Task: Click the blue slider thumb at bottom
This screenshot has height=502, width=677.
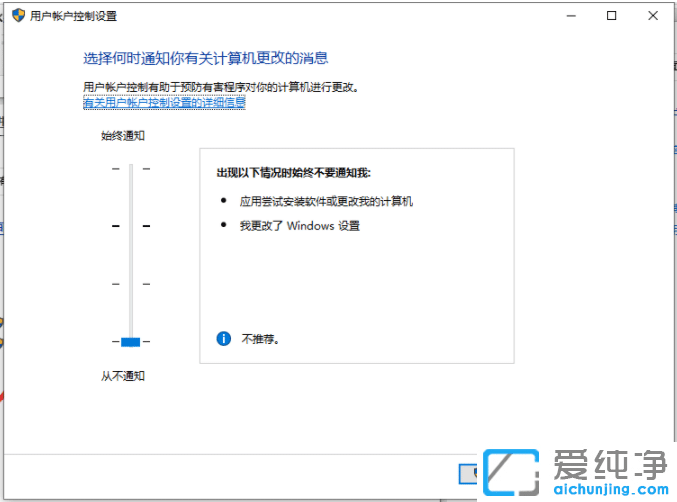Action: coord(130,342)
